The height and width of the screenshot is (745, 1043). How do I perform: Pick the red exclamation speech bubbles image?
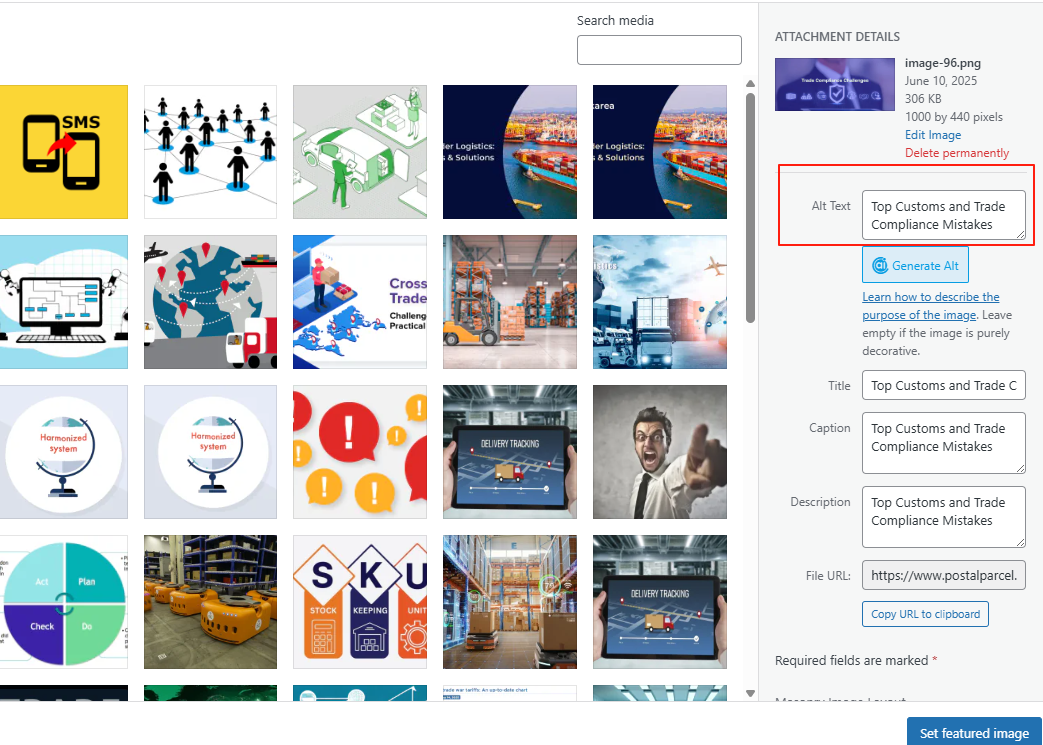360,452
